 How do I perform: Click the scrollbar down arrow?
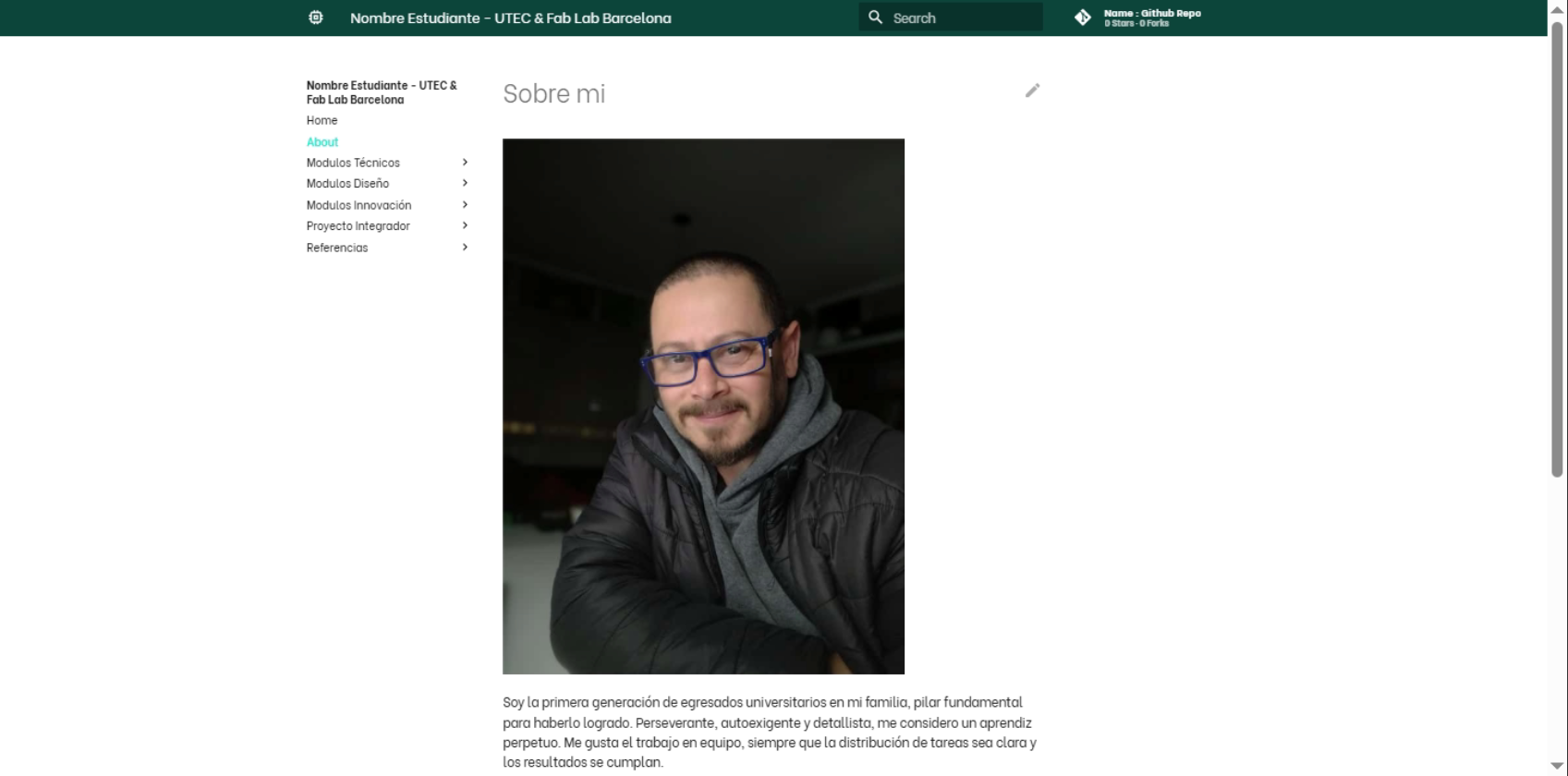[x=1557, y=767]
